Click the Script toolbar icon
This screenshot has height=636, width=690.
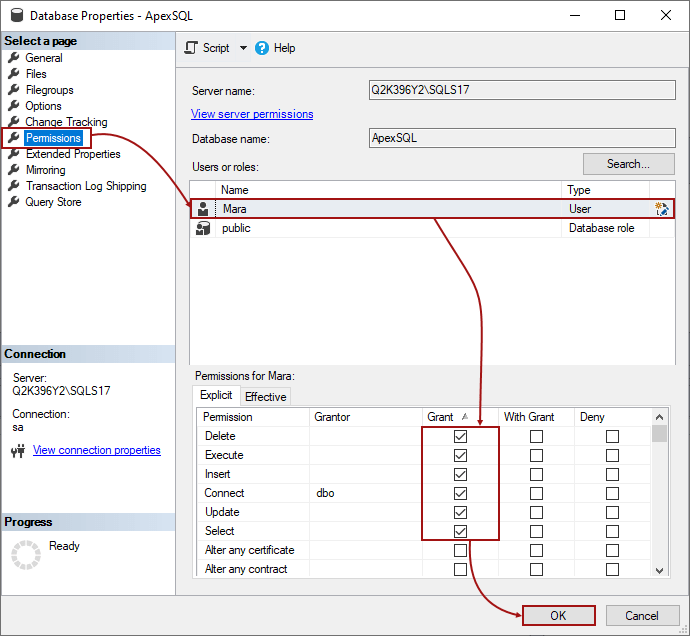click(191, 48)
